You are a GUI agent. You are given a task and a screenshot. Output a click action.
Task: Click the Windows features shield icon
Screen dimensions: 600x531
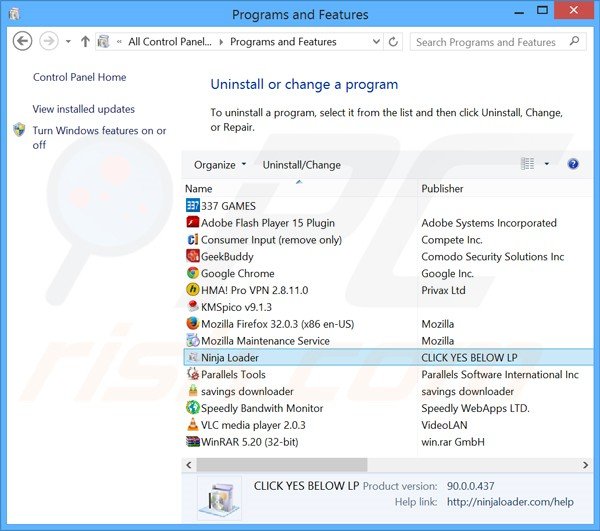19,130
